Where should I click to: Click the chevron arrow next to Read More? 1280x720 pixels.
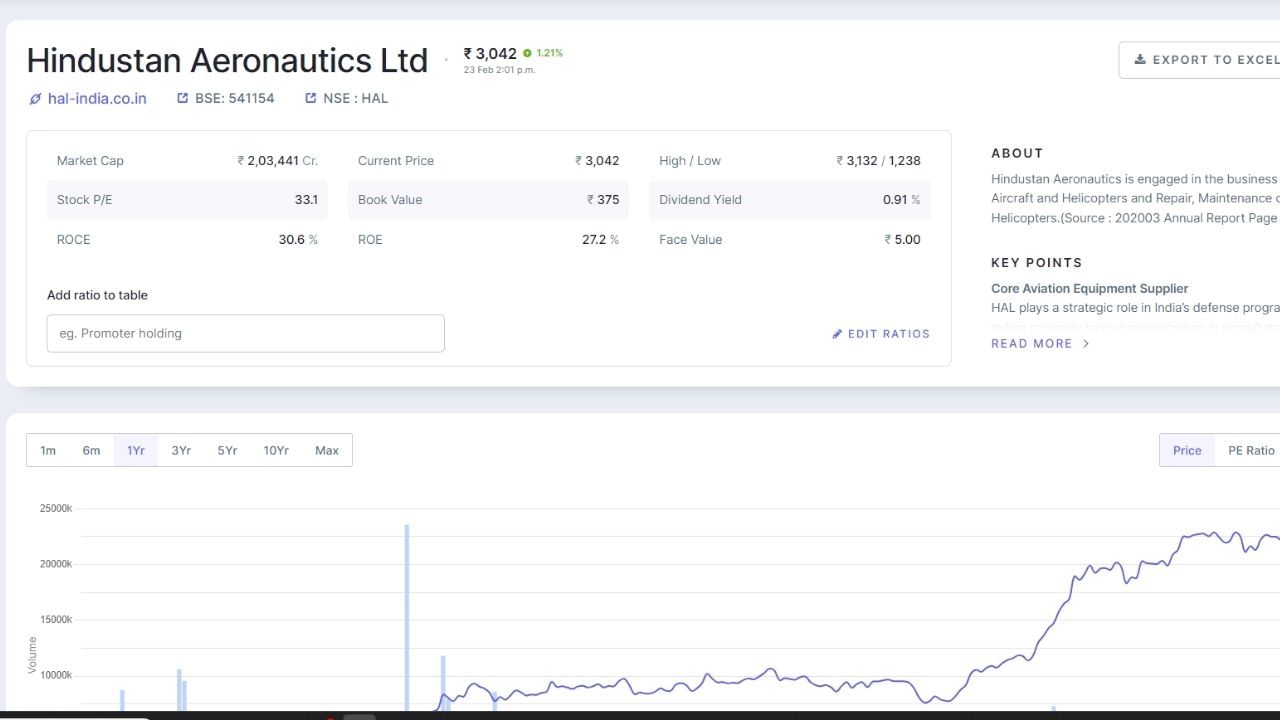(1086, 343)
